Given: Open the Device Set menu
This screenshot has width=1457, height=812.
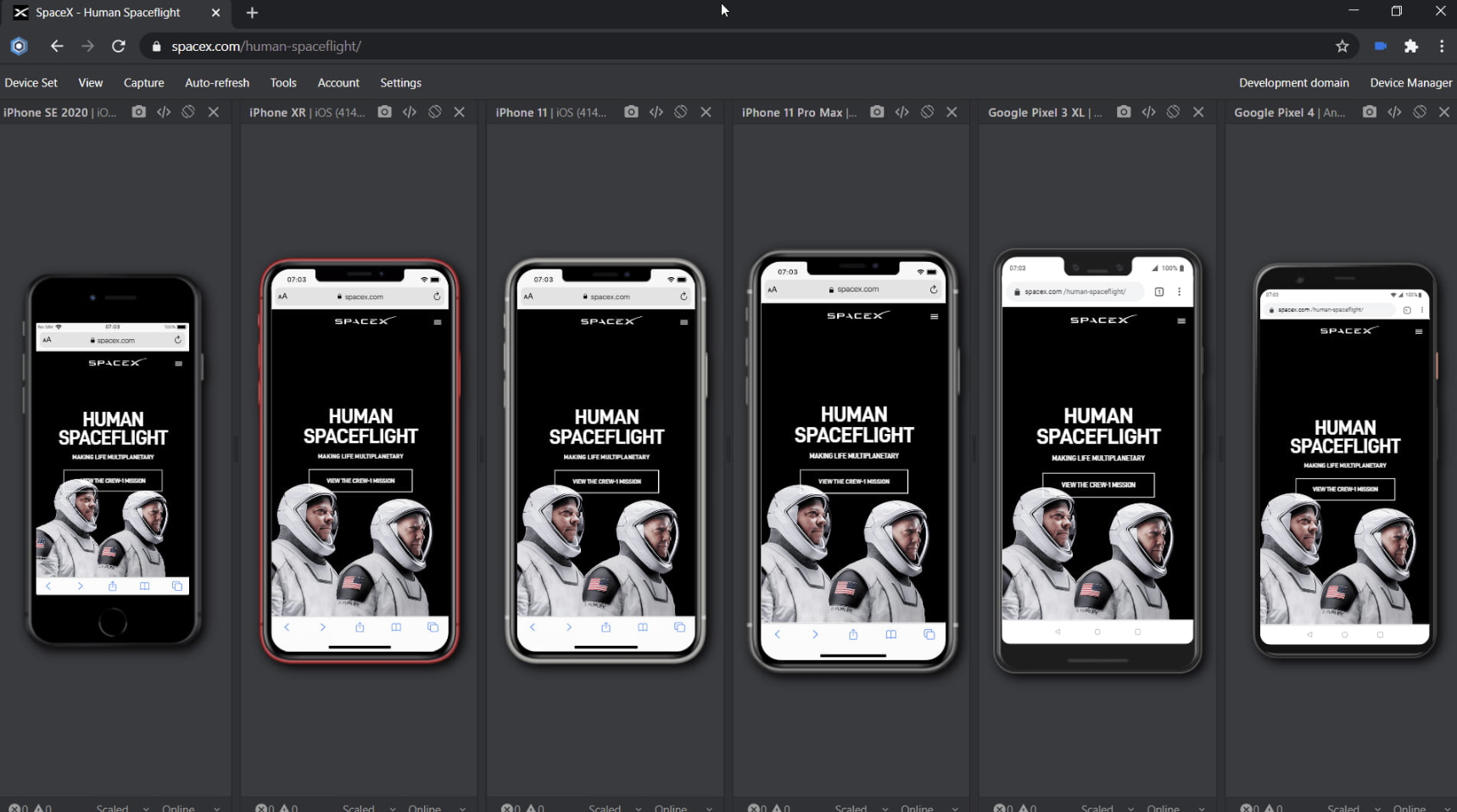Looking at the screenshot, I should point(31,83).
